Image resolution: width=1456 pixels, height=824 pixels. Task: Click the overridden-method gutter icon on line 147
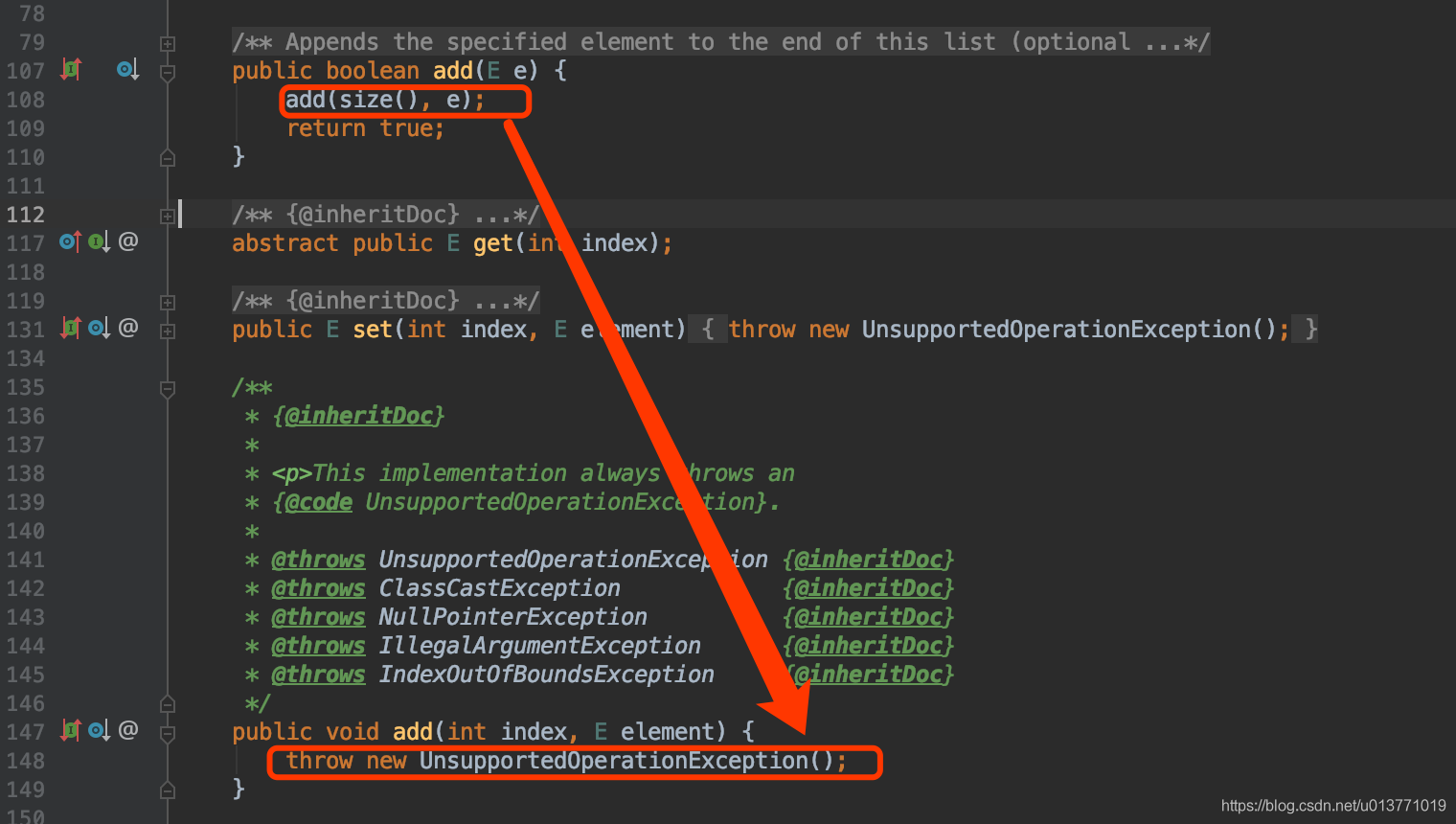(99, 730)
